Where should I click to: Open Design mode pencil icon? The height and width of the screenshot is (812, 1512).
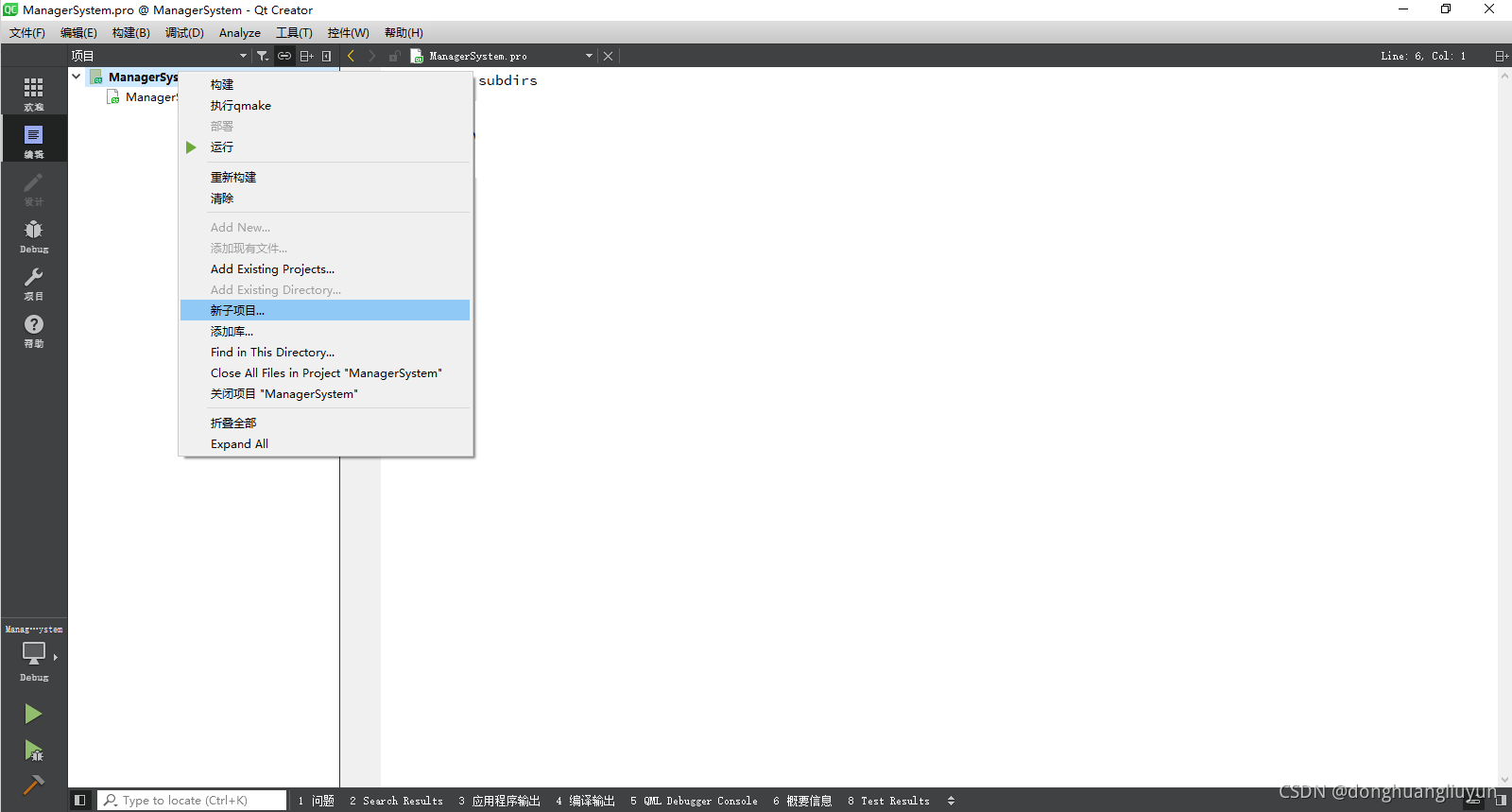tap(34, 187)
